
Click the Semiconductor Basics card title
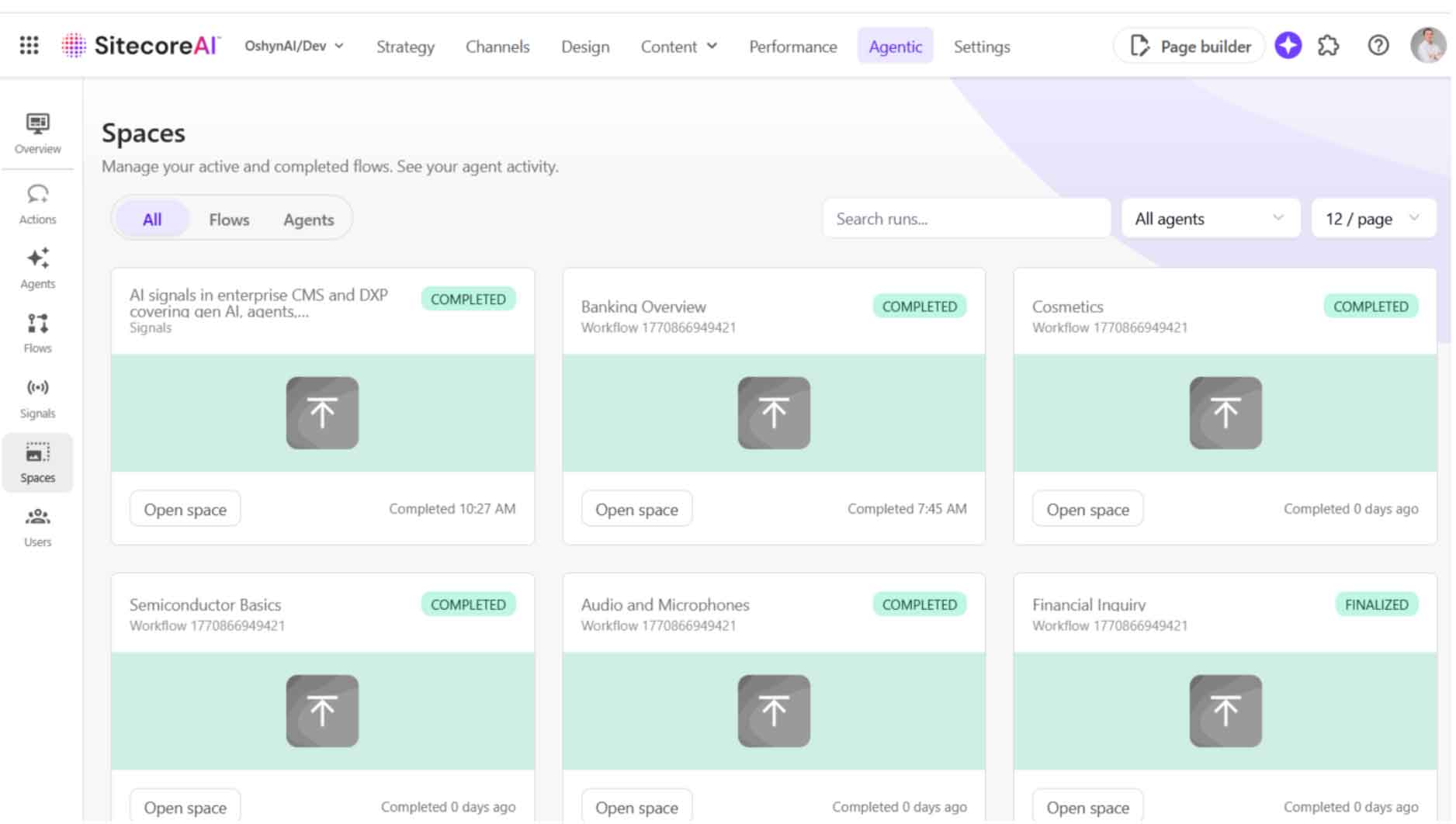(206, 606)
